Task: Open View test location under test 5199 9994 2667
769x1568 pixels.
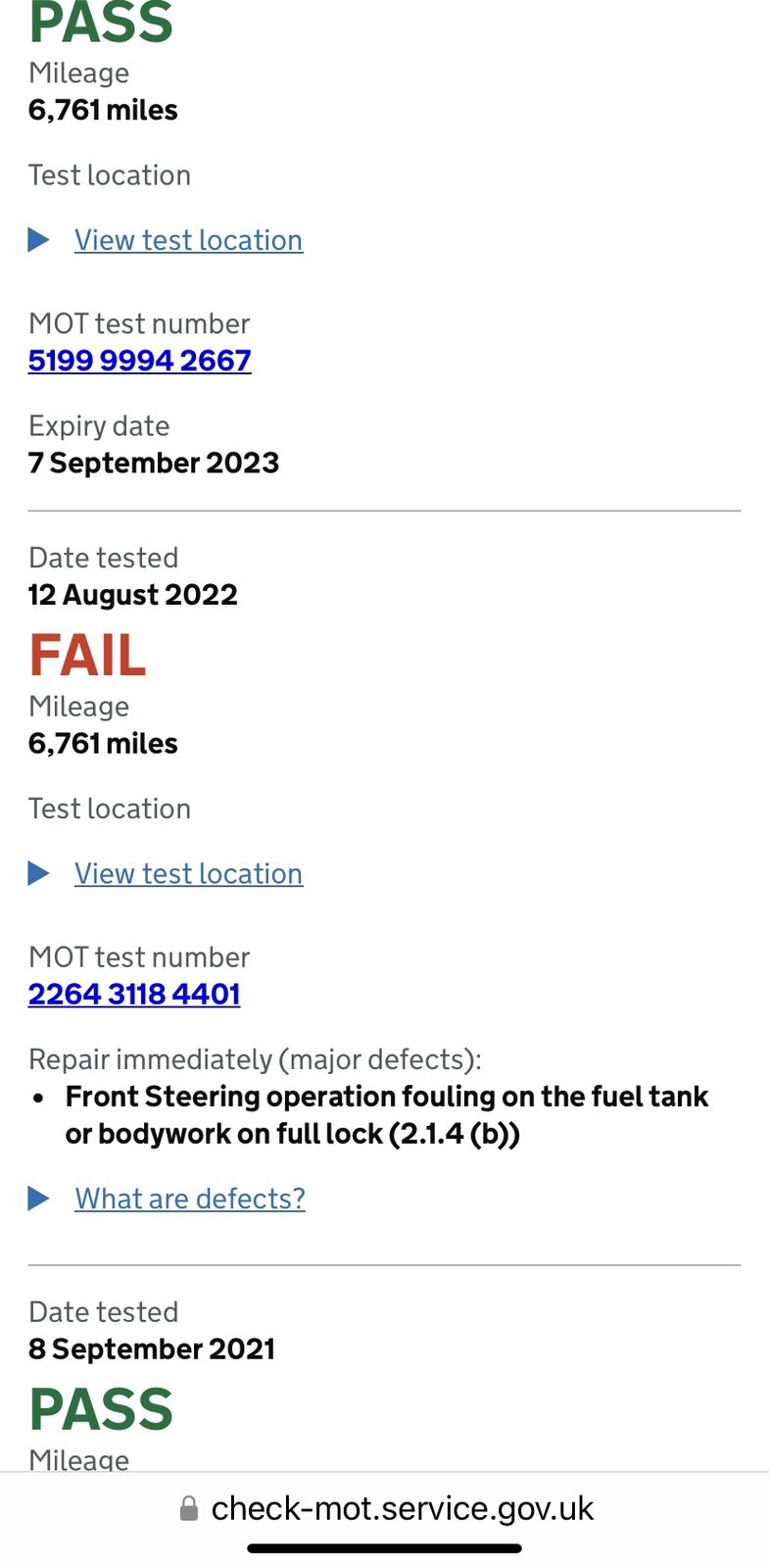Action: [188, 240]
